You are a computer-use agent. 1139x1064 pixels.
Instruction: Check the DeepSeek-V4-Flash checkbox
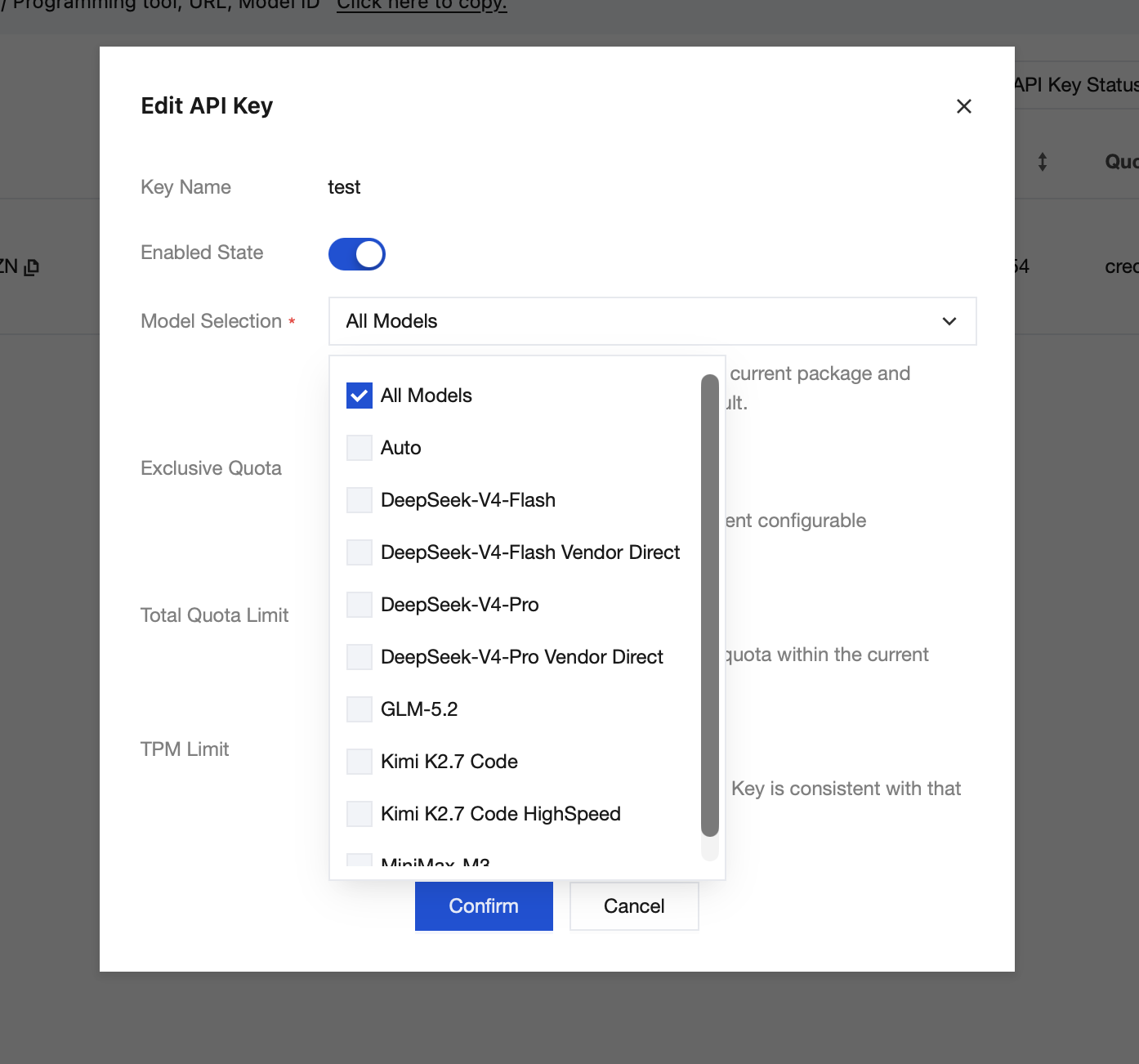pos(360,500)
